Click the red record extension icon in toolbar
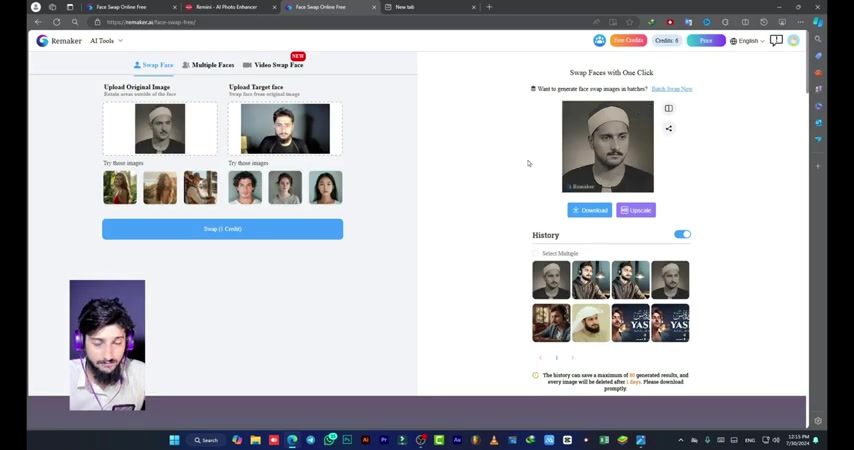Image resolution: width=854 pixels, height=450 pixels. [x=670, y=22]
